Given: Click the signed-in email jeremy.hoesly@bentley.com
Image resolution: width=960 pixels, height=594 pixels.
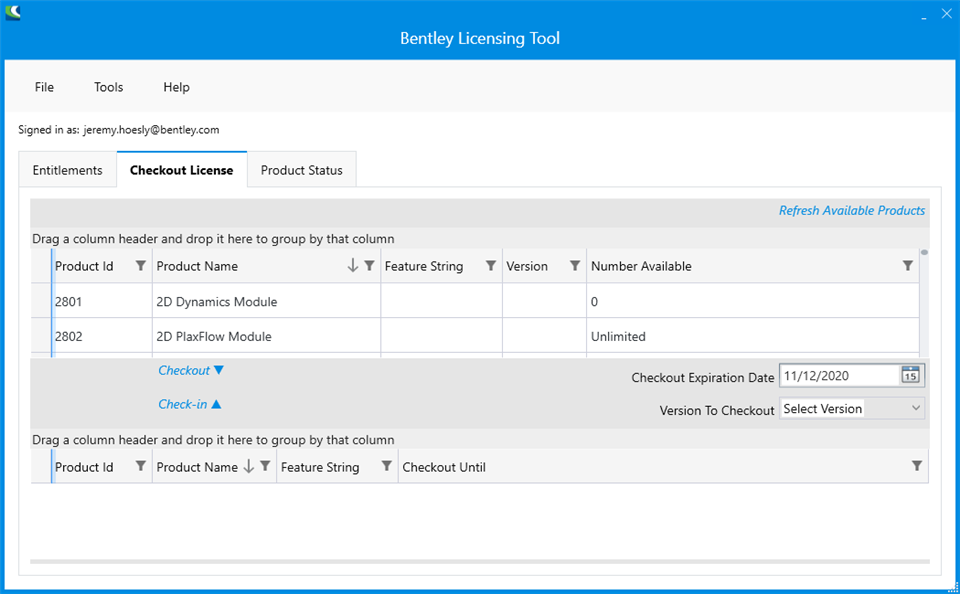Looking at the screenshot, I should (151, 129).
